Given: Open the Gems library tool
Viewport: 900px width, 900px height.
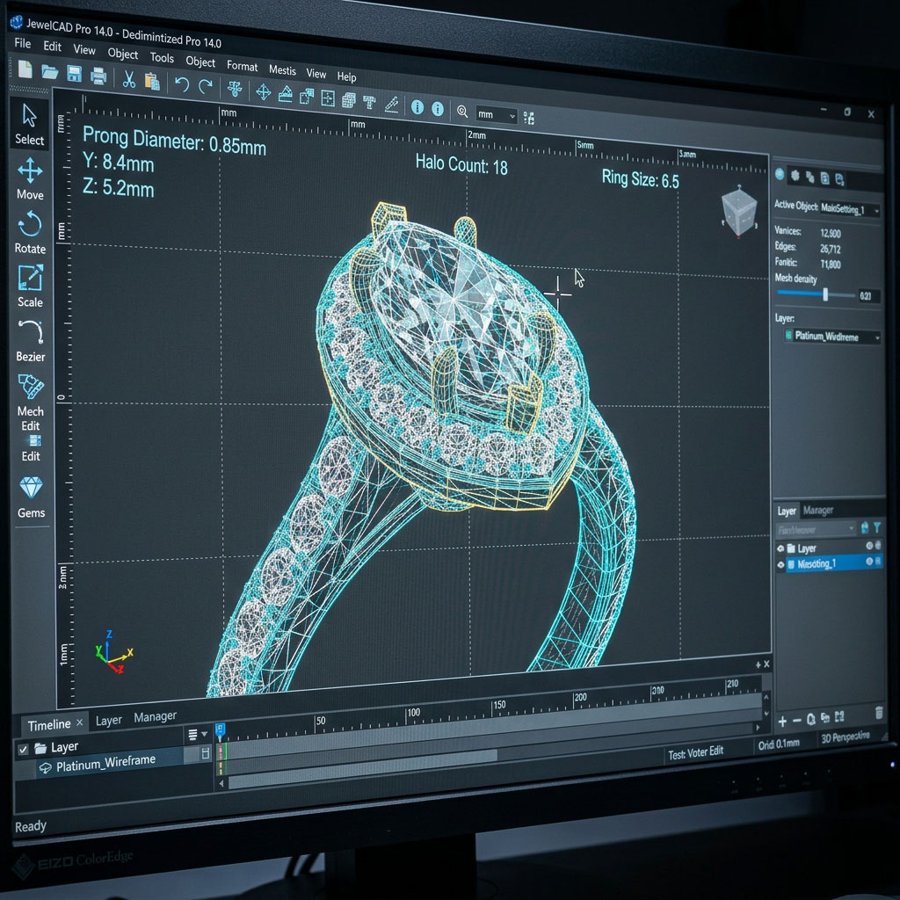Looking at the screenshot, I should pos(31,497).
